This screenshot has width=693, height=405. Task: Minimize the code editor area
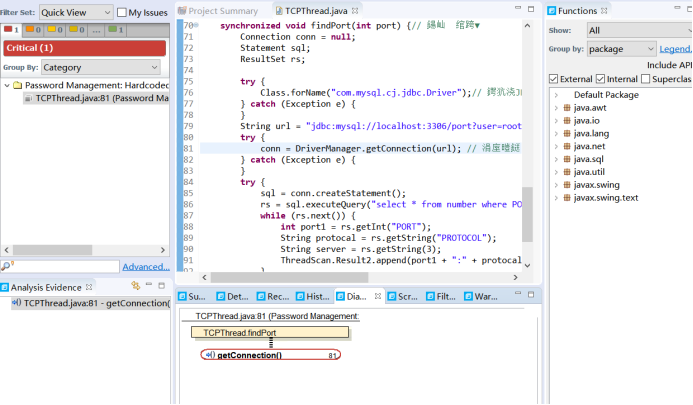point(518,8)
